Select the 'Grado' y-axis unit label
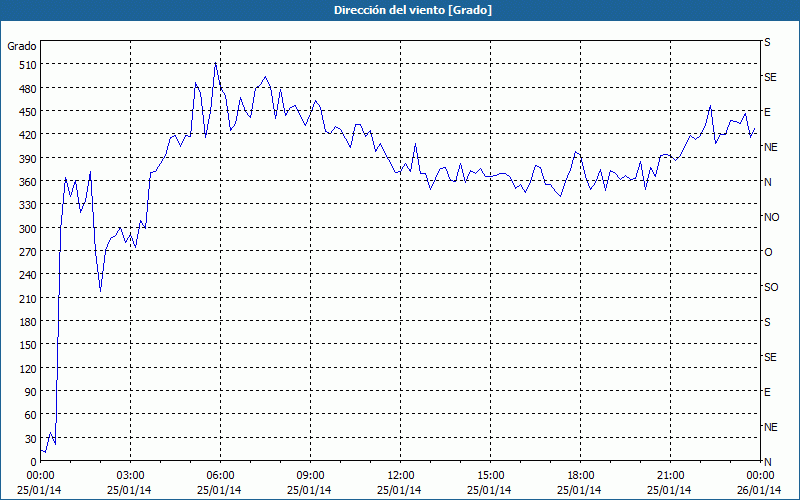 tap(22, 46)
